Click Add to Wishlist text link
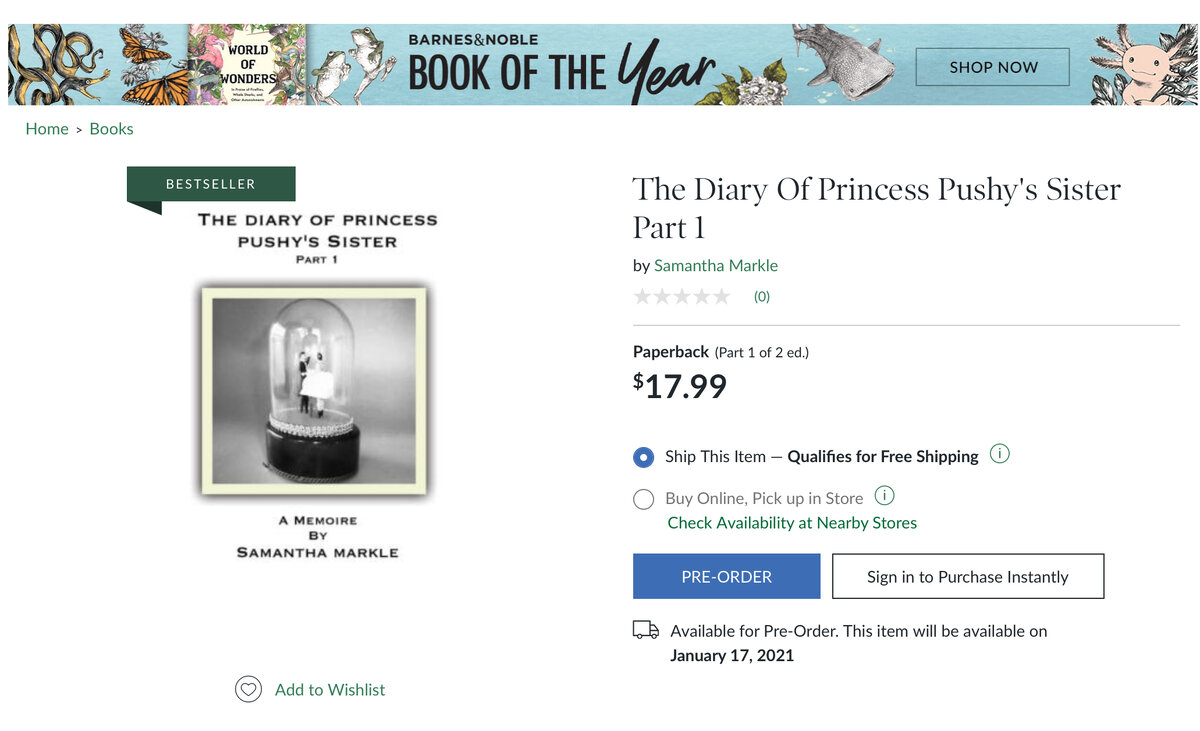Screen dimensions: 1200x731 coord(330,689)
